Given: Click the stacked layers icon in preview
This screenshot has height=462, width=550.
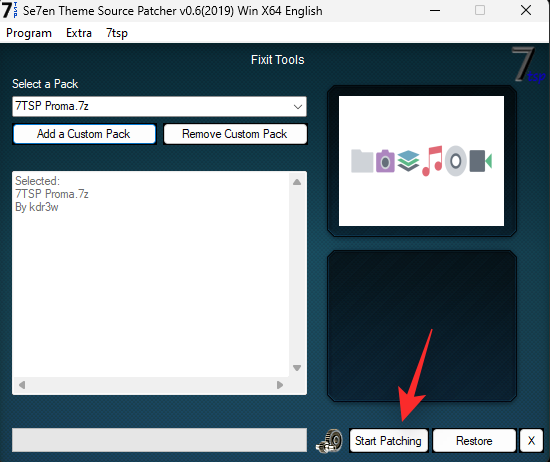Looking at the screenshot, I should point(409,161).
